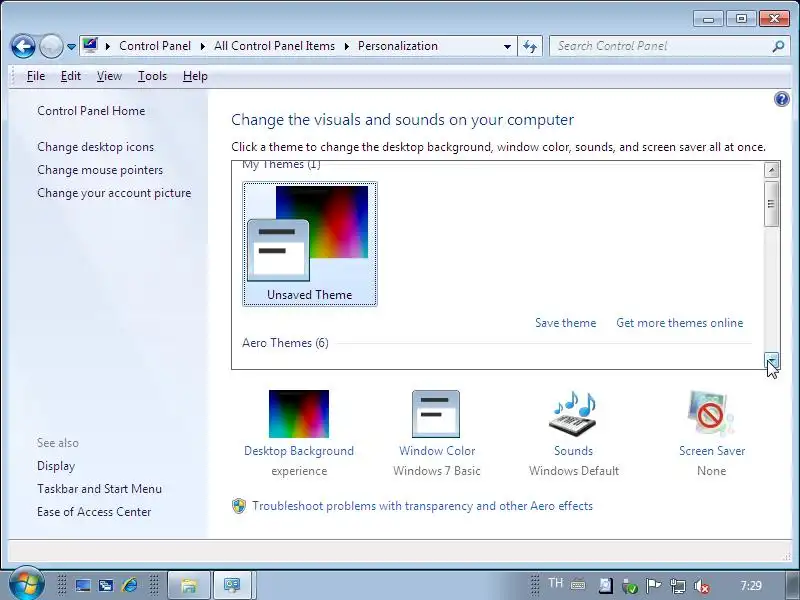Open Windows Explorer taskbar button
800x600 pixels.
[x=189, y=585]
